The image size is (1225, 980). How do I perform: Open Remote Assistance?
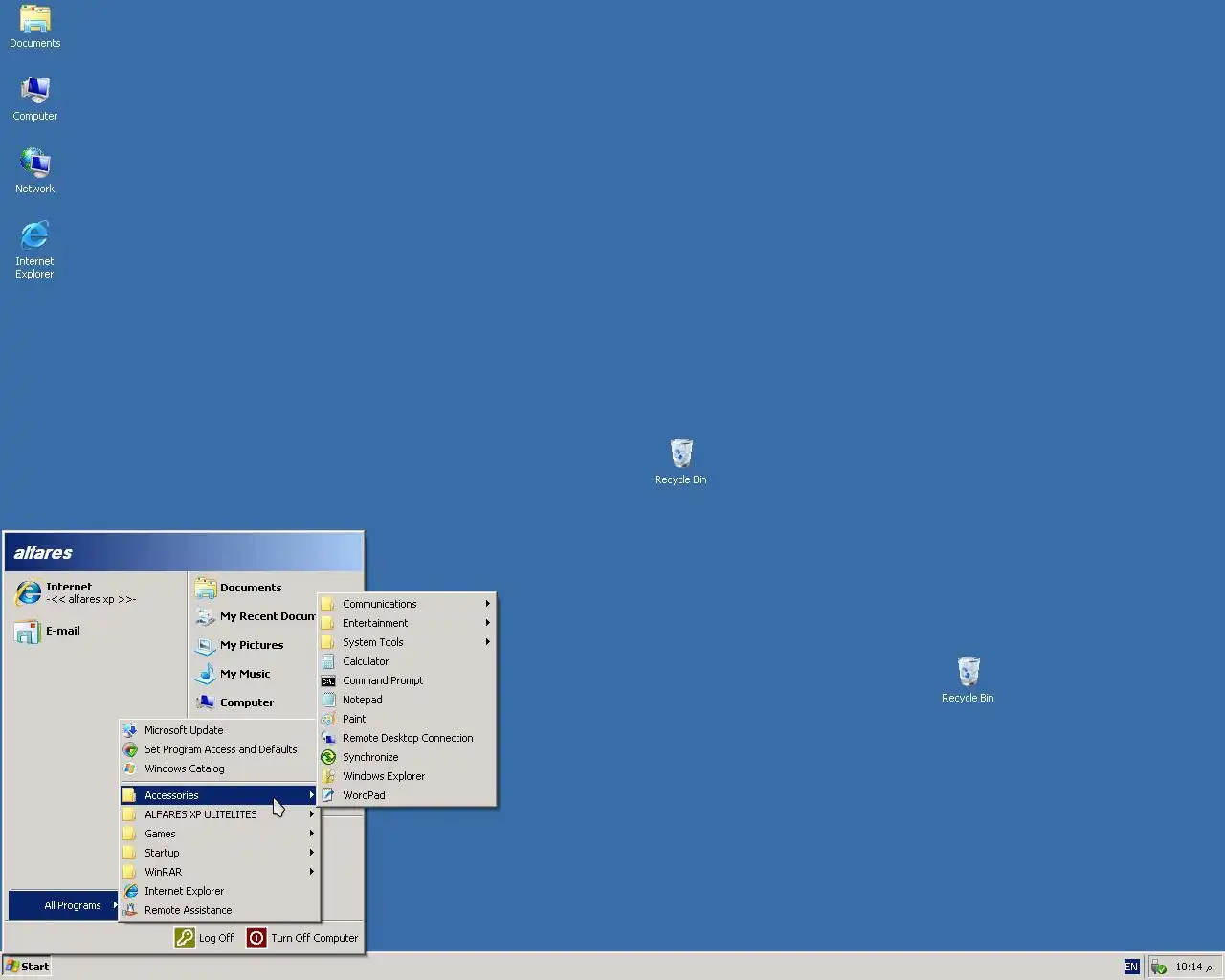219,910
